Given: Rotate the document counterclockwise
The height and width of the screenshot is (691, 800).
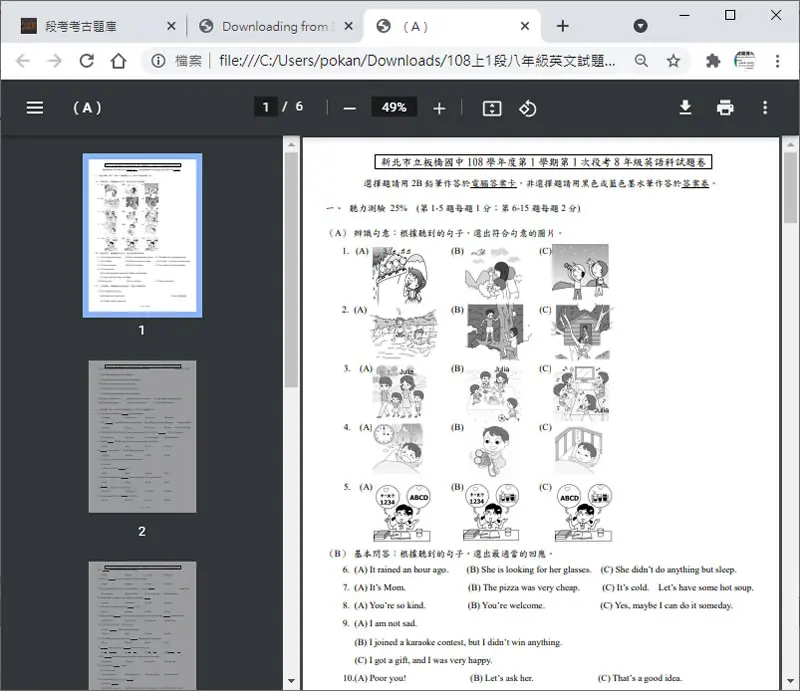Looking at the screenshot, I should (x=528, y=108).
